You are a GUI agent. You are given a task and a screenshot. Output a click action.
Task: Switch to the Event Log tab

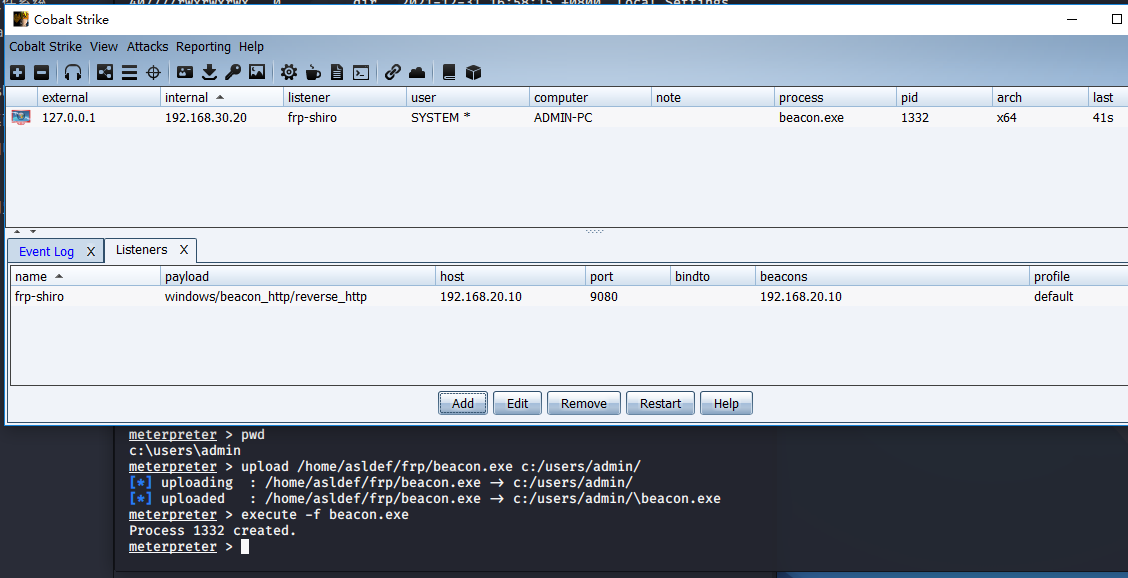point(46,251)
